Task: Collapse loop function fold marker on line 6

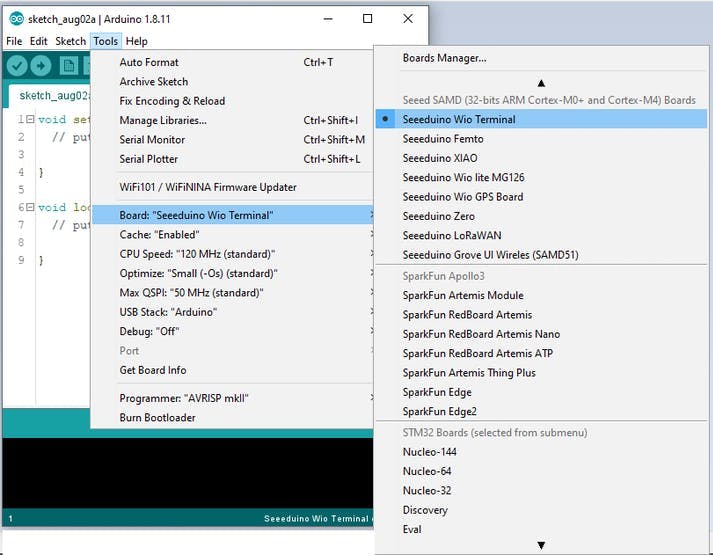Action: point(30,207)
